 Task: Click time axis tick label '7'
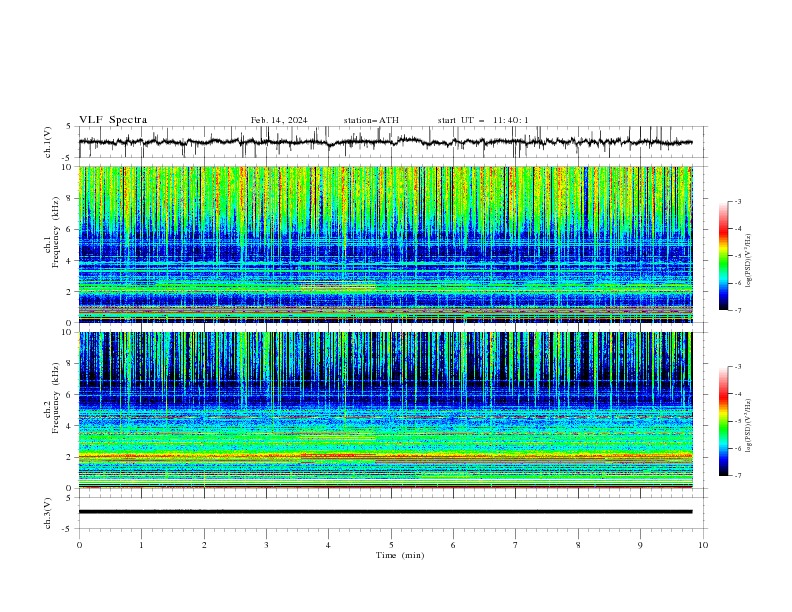pyautogui.click(x=516, y=545)
